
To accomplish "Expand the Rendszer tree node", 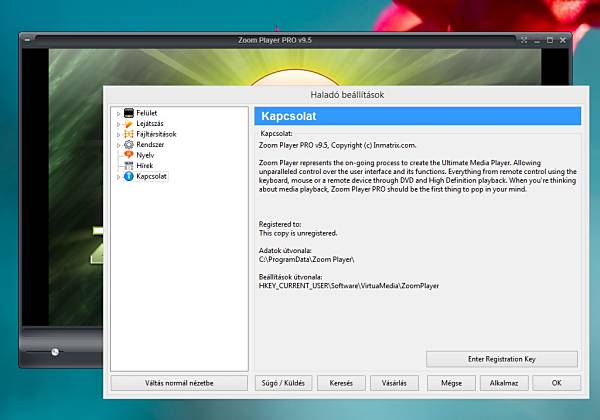I will (118, 145).
